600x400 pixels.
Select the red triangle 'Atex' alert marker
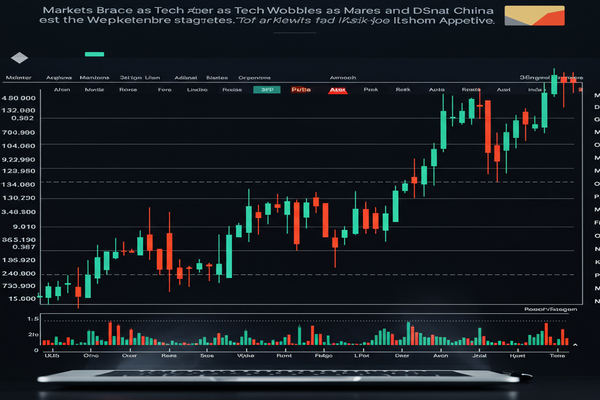[x=338, y=90]
